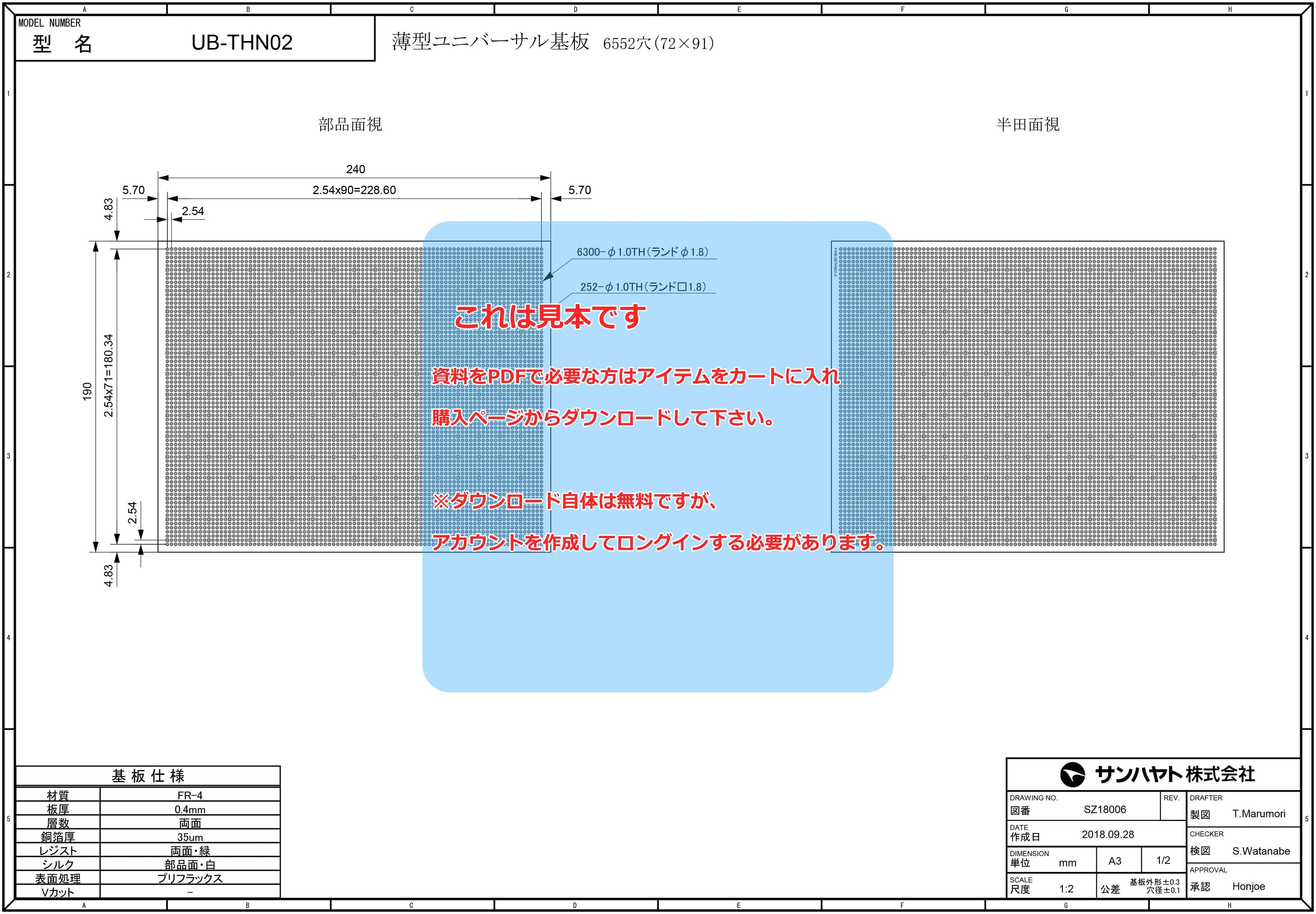Click the 2.54x90=228.60 dimension
The image size is (1316, 914).
click(x=354, y=190)
